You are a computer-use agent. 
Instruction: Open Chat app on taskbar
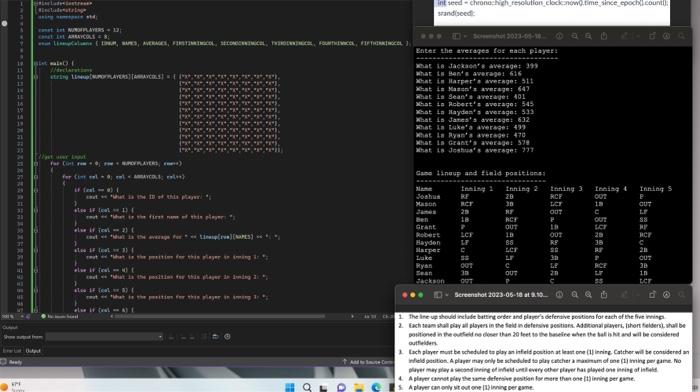tap(342, 387)
